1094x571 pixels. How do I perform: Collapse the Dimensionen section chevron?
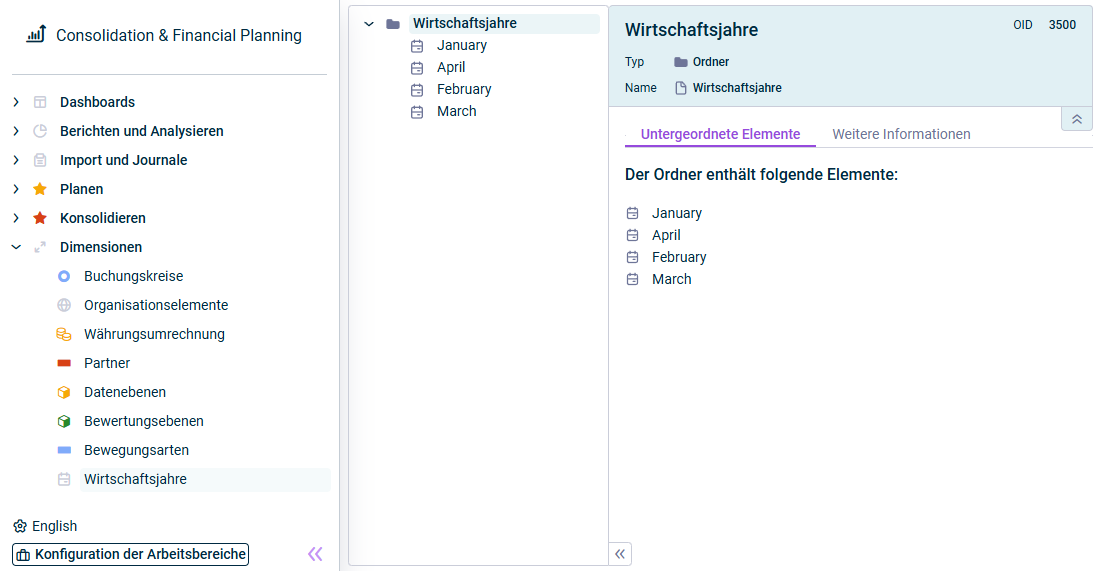pos(16,247)
